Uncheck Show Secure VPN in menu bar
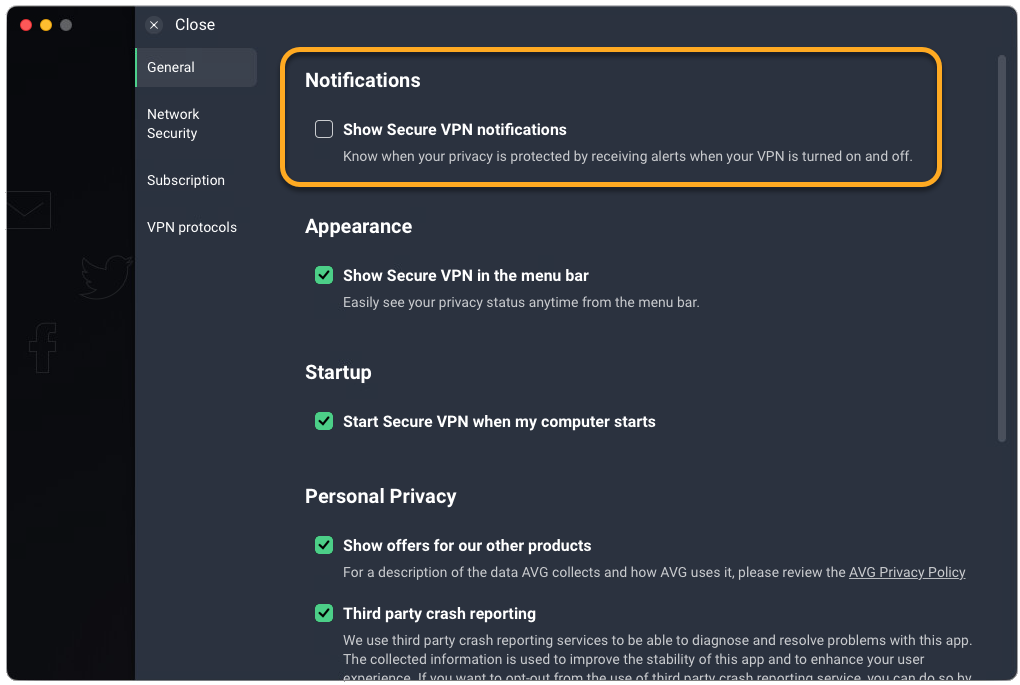This screenshot has height=685, width=1020. (324, 275)
